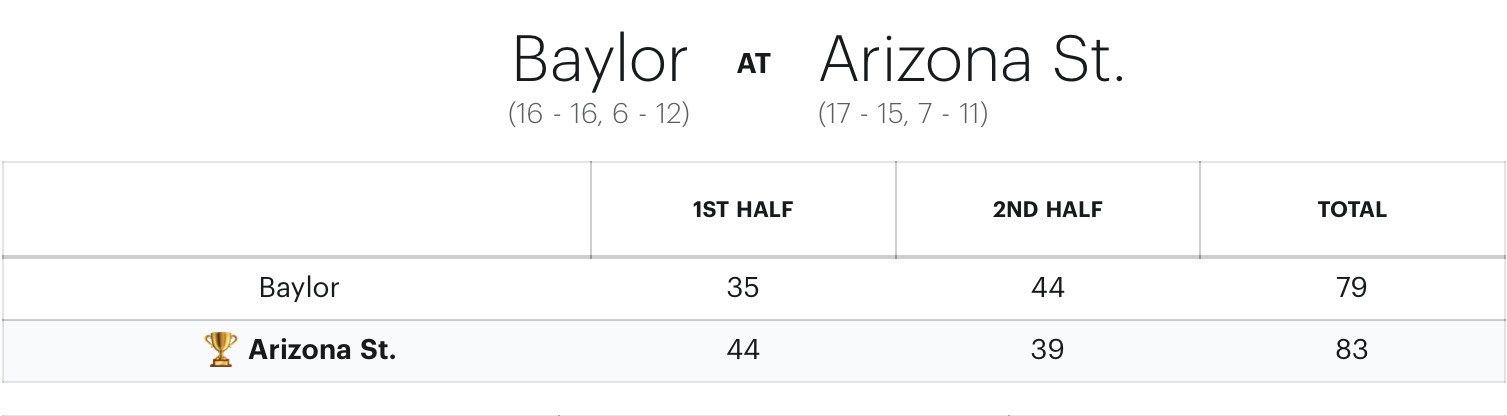Click the bold Arizona St. row label
Screen dimensions: 1507x416
click(x=322, y=350)
